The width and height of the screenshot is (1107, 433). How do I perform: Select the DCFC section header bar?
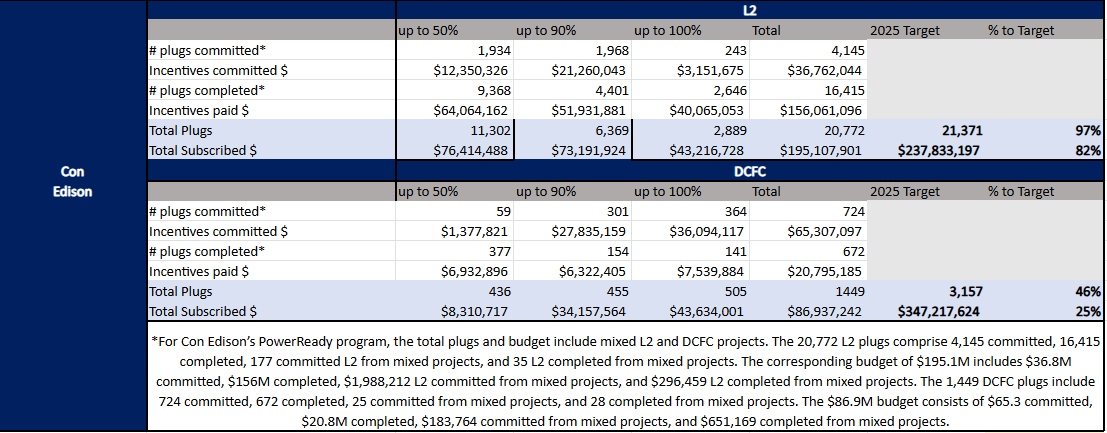(625, 171)
